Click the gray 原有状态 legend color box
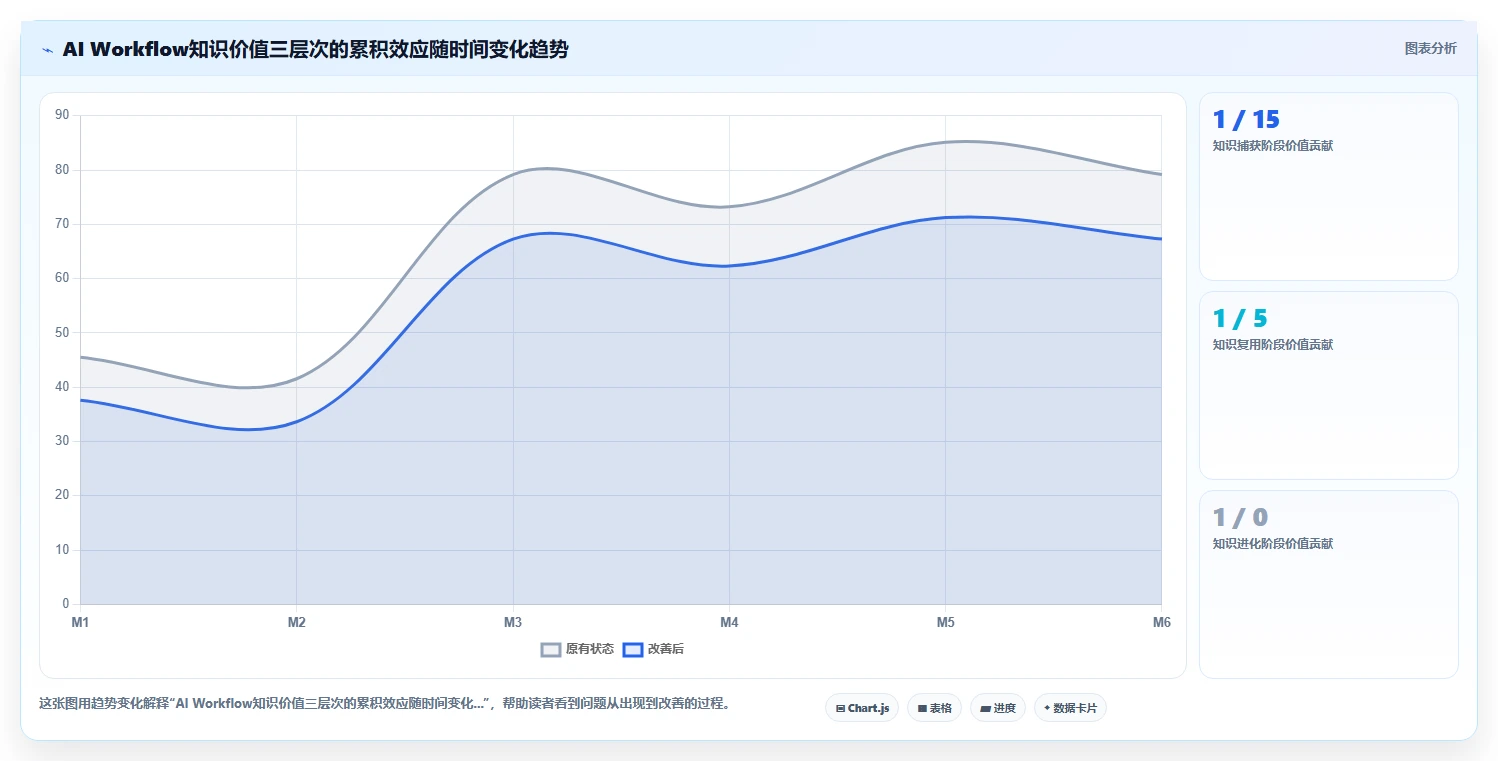Viewport: 1498px width, 761px height. coord(551,649)
